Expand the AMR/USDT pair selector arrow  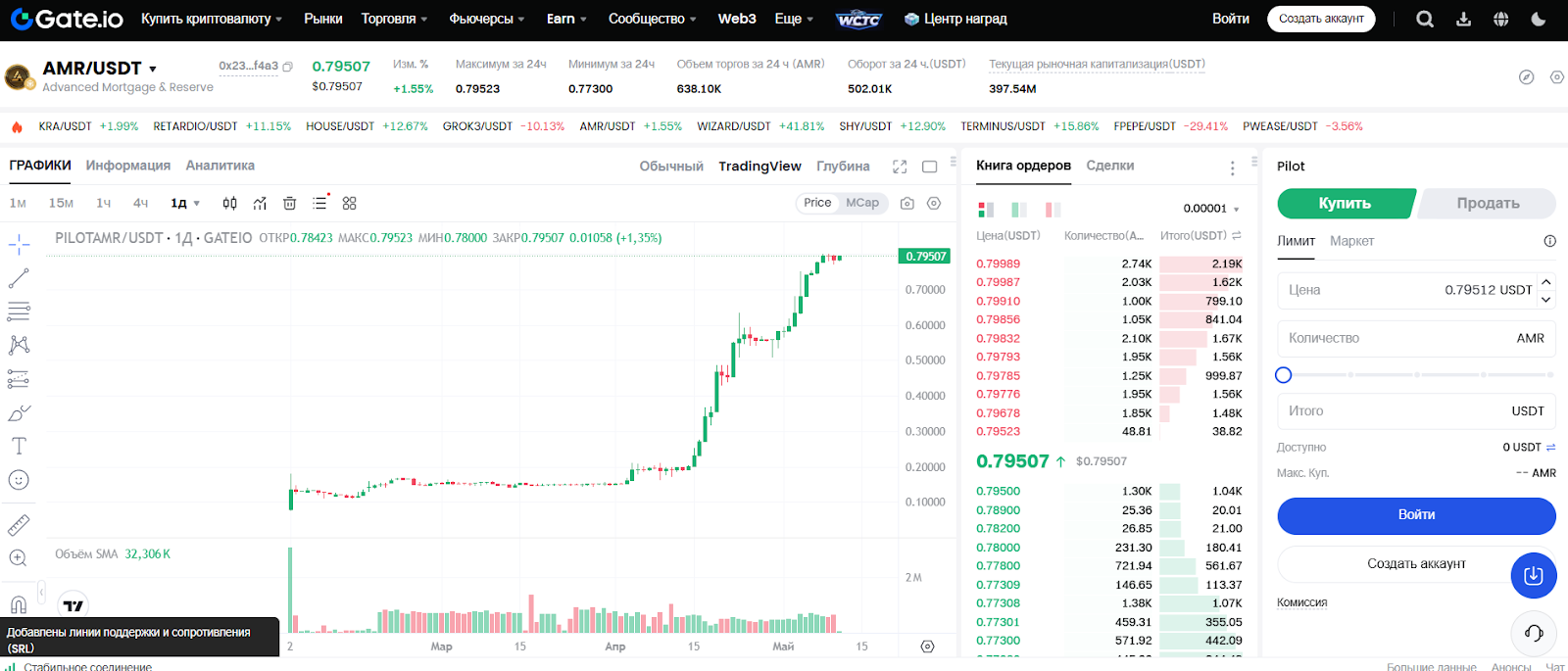tap(153, 70)
